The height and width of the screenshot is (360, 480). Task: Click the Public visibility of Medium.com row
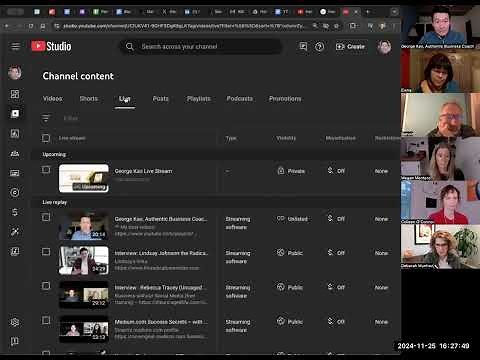[290, 321]
